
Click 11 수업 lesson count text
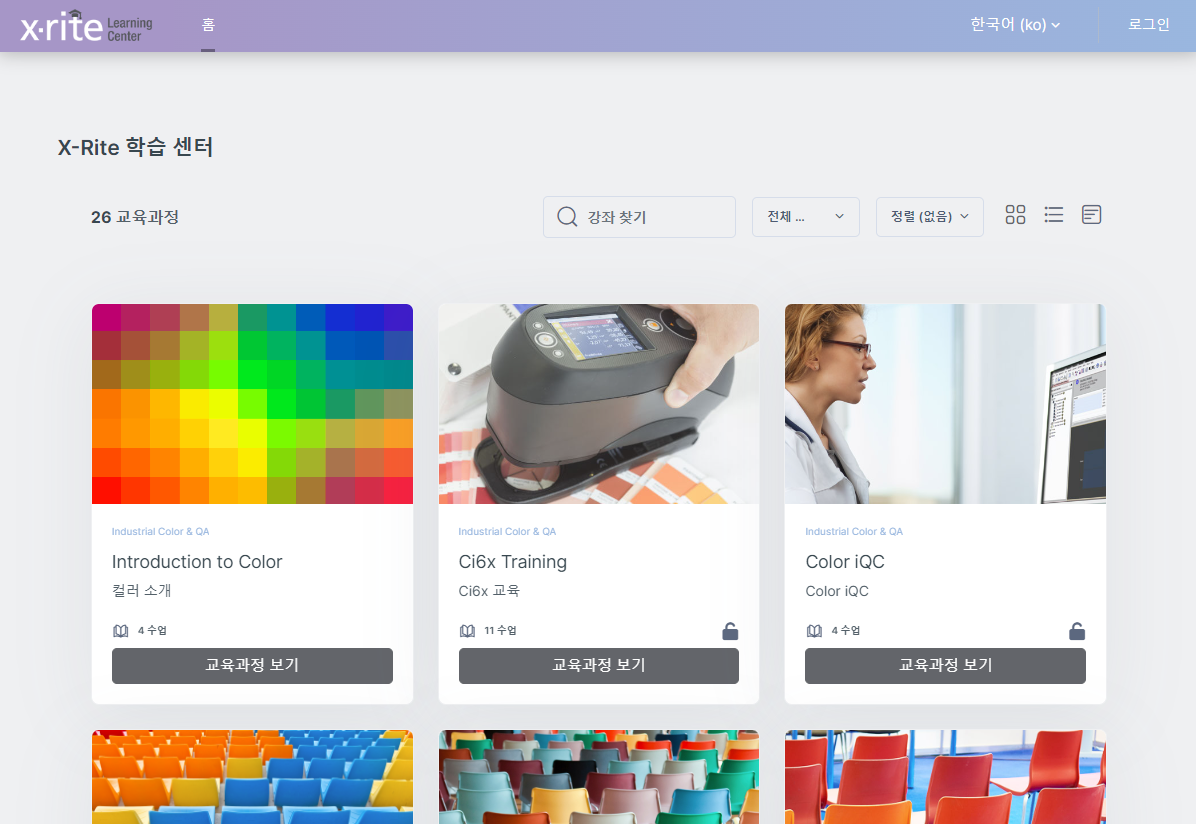tap(500, 631)
